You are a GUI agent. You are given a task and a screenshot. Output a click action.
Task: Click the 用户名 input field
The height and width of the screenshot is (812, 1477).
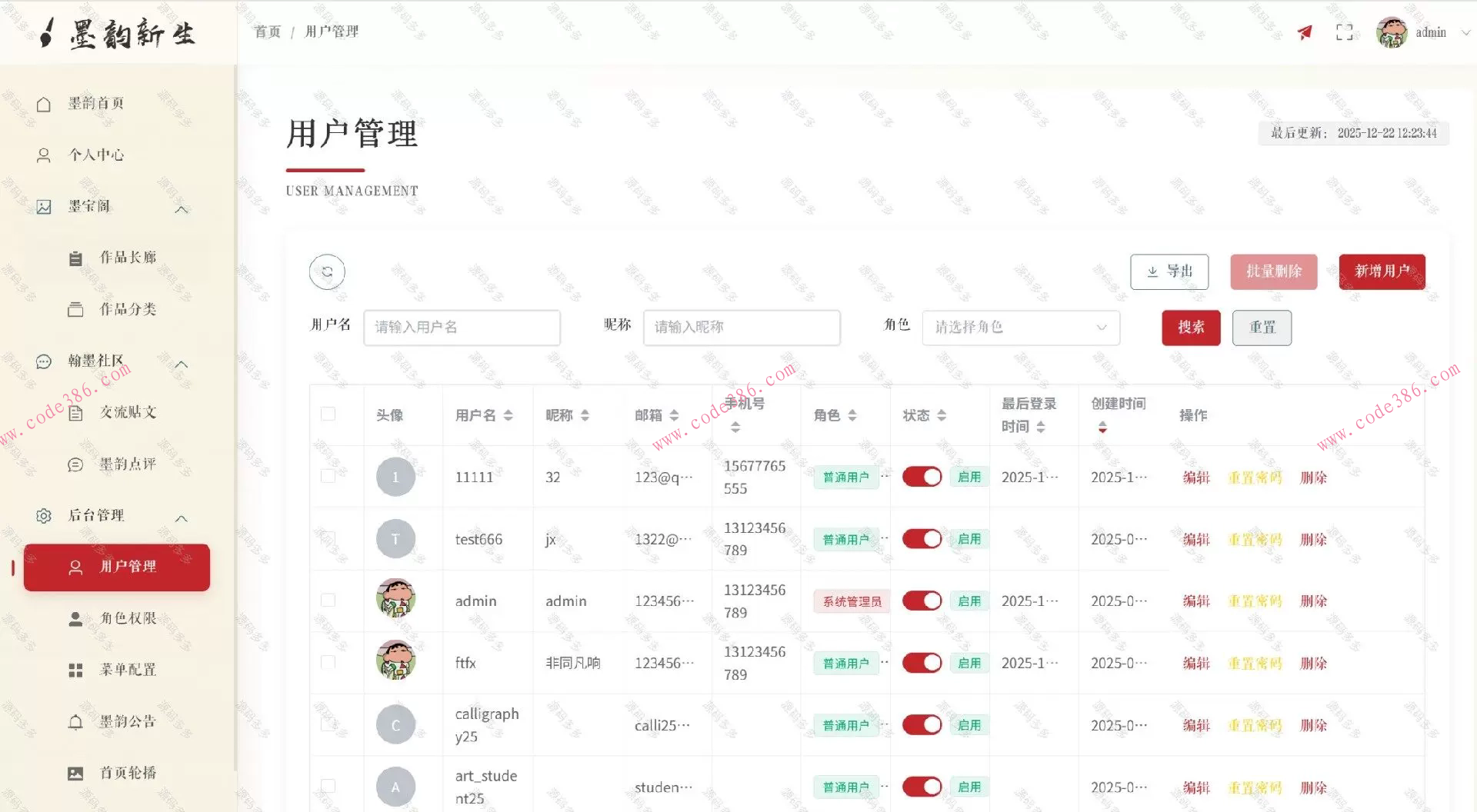462,328
